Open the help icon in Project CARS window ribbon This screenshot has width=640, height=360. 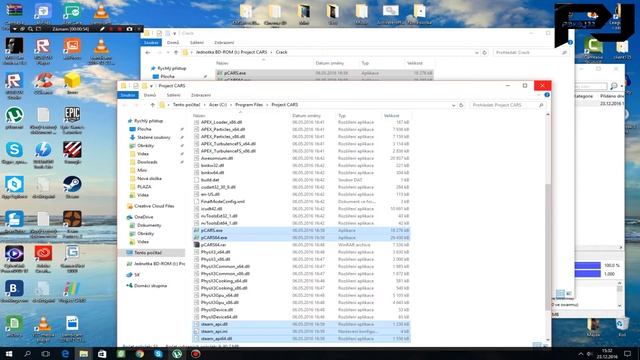(547, 95)
